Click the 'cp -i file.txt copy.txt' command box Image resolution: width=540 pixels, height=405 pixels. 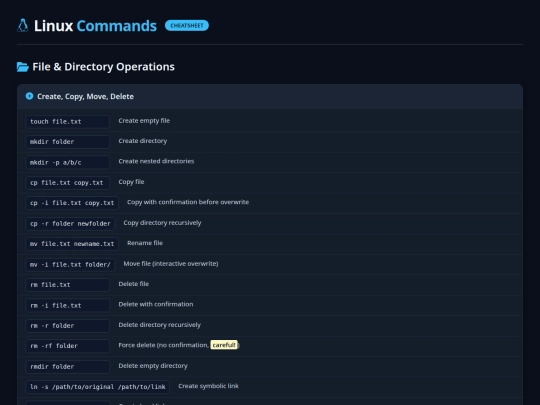[72, 203]
